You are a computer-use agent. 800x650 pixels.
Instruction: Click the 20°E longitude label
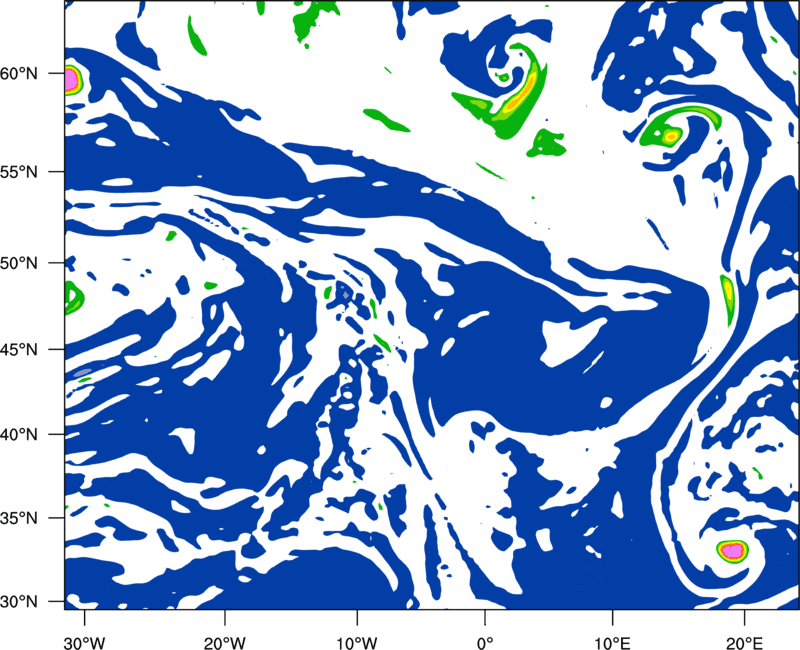(x=744, y=643)
